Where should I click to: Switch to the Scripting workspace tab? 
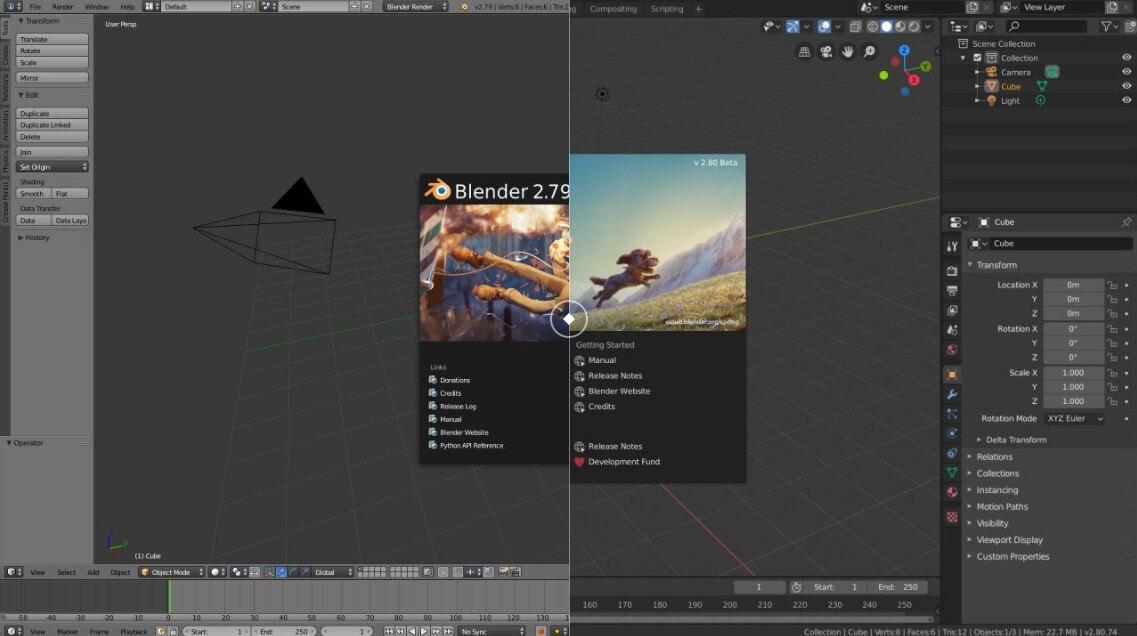pos(666,9)
